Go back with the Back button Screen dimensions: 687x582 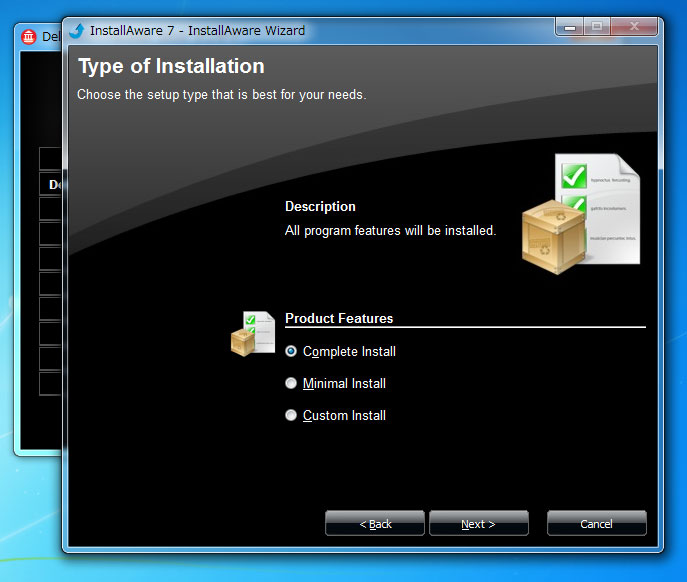375,524
